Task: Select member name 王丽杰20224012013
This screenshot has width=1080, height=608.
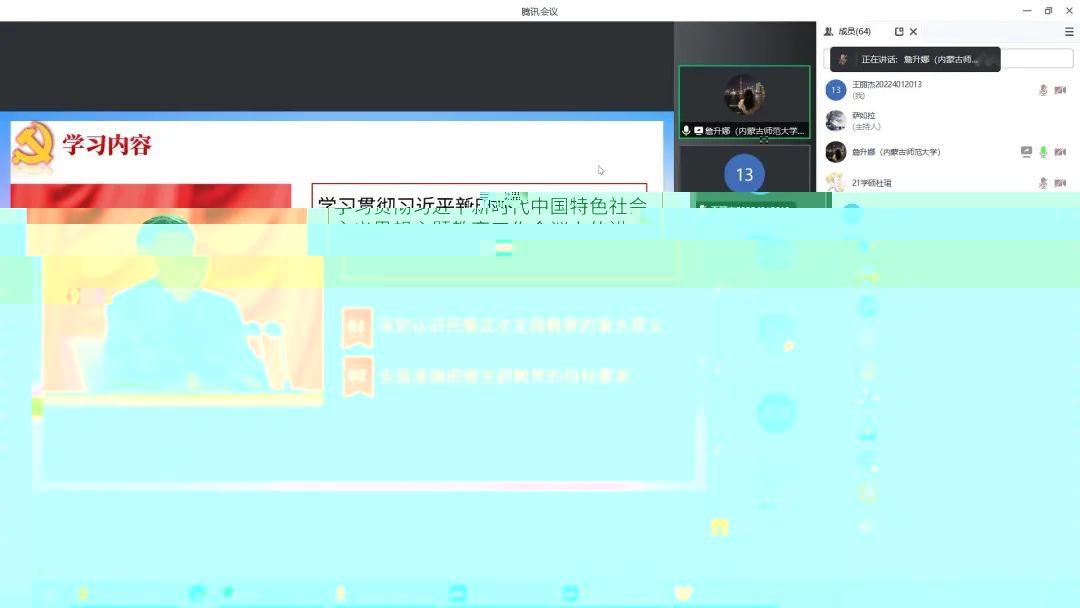Action: click(886, 85)
